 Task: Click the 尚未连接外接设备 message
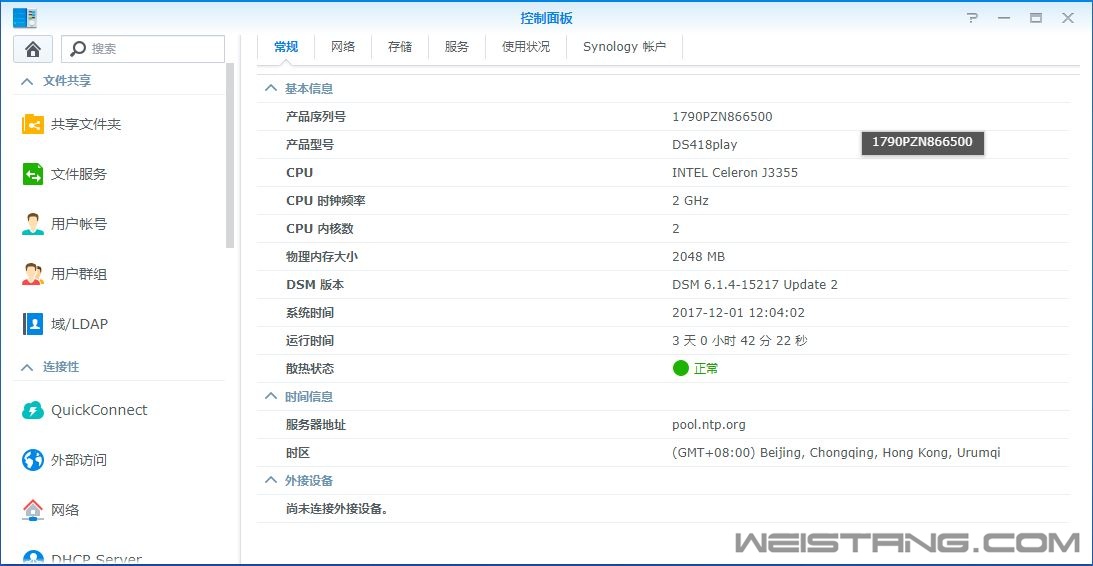click(337, 509)
